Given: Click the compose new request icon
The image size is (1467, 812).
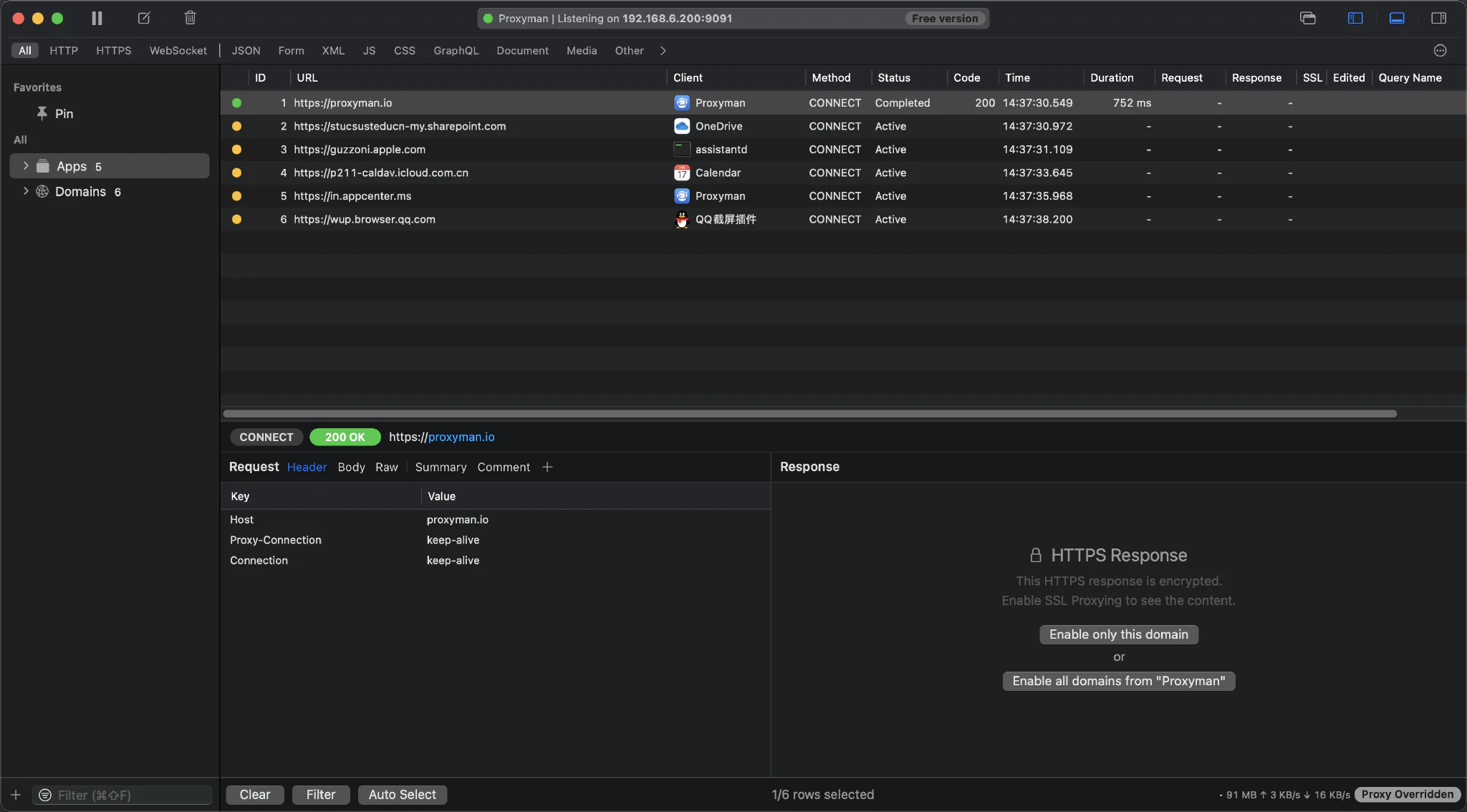Looking at the screenshot, I should (144, 18).
